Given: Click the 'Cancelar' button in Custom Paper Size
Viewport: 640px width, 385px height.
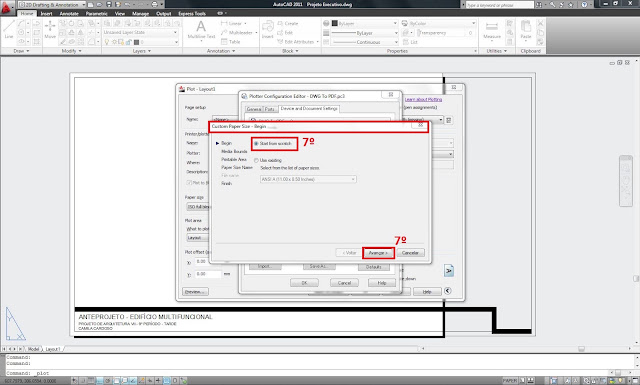Looking at the screenshot, I should (410, 253).
